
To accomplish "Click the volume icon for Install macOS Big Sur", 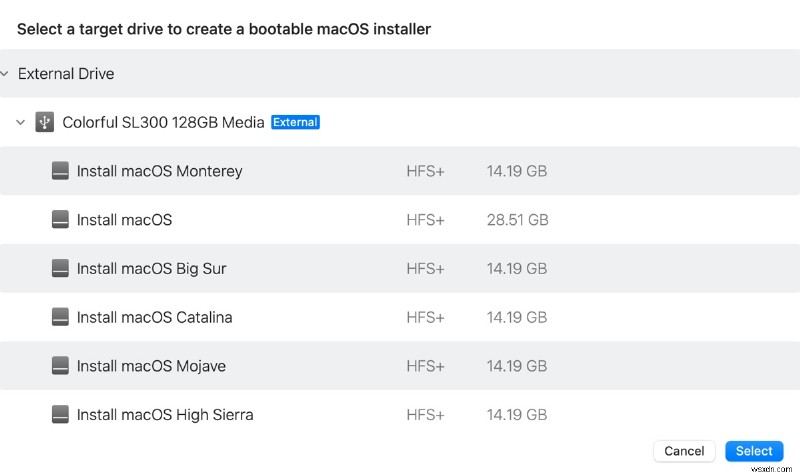I will click(60, 268).
